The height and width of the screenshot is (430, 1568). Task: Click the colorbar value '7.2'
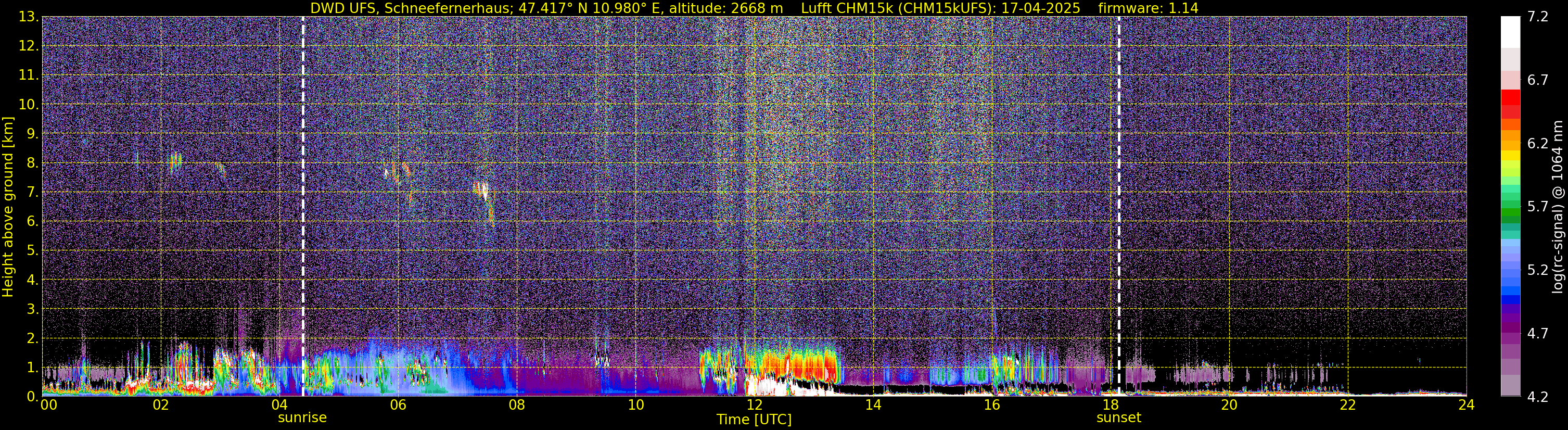pyautogui.click(x=1538, y=17)
